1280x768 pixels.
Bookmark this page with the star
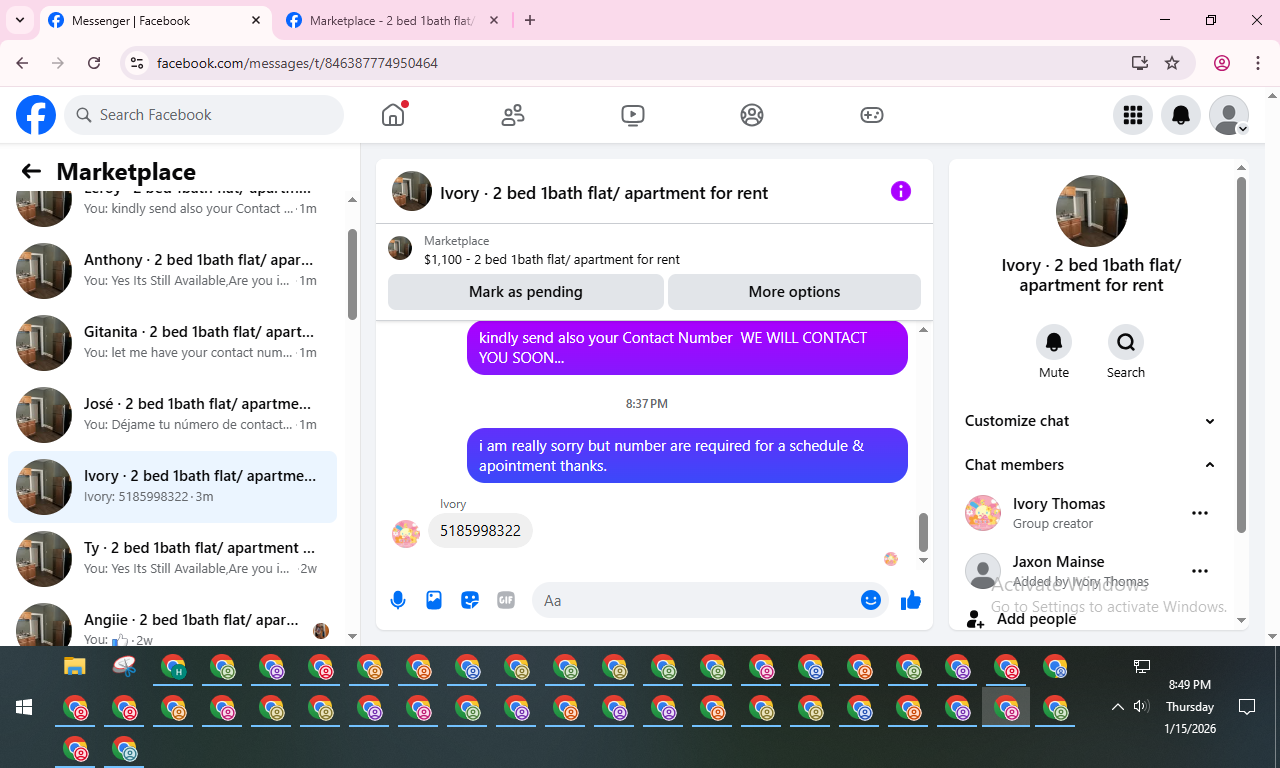[1172, 63]
